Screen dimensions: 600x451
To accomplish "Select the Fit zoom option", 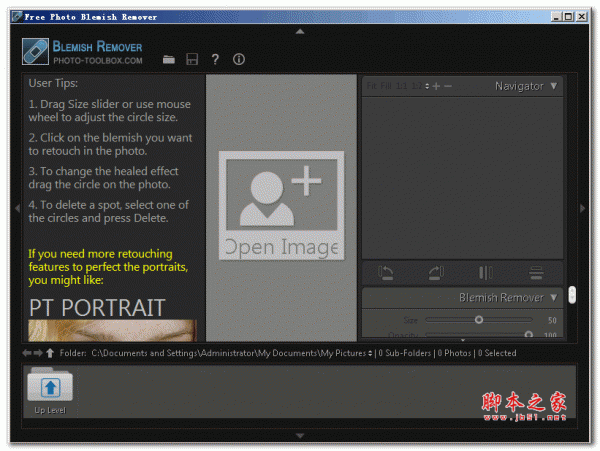I will (x=371, y=86).
